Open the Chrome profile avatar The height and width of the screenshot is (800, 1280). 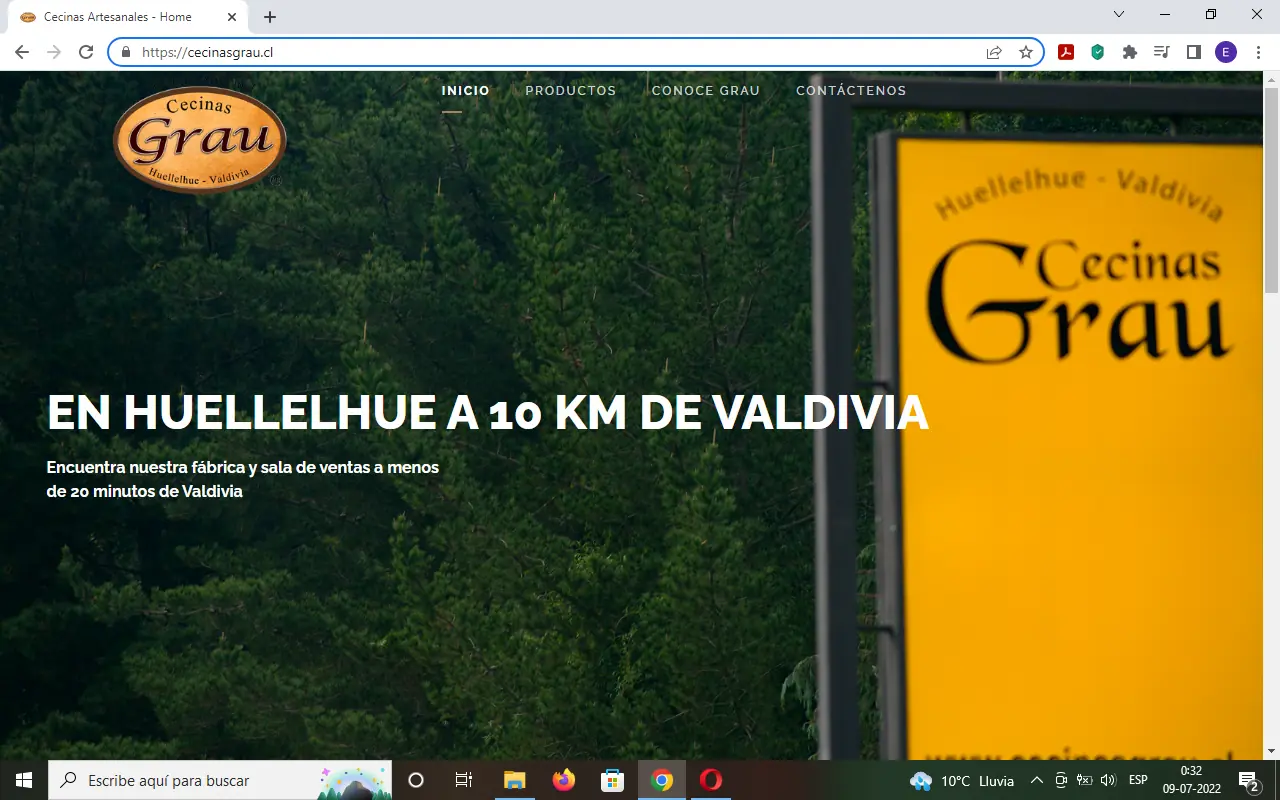(x=1225, y=52)
